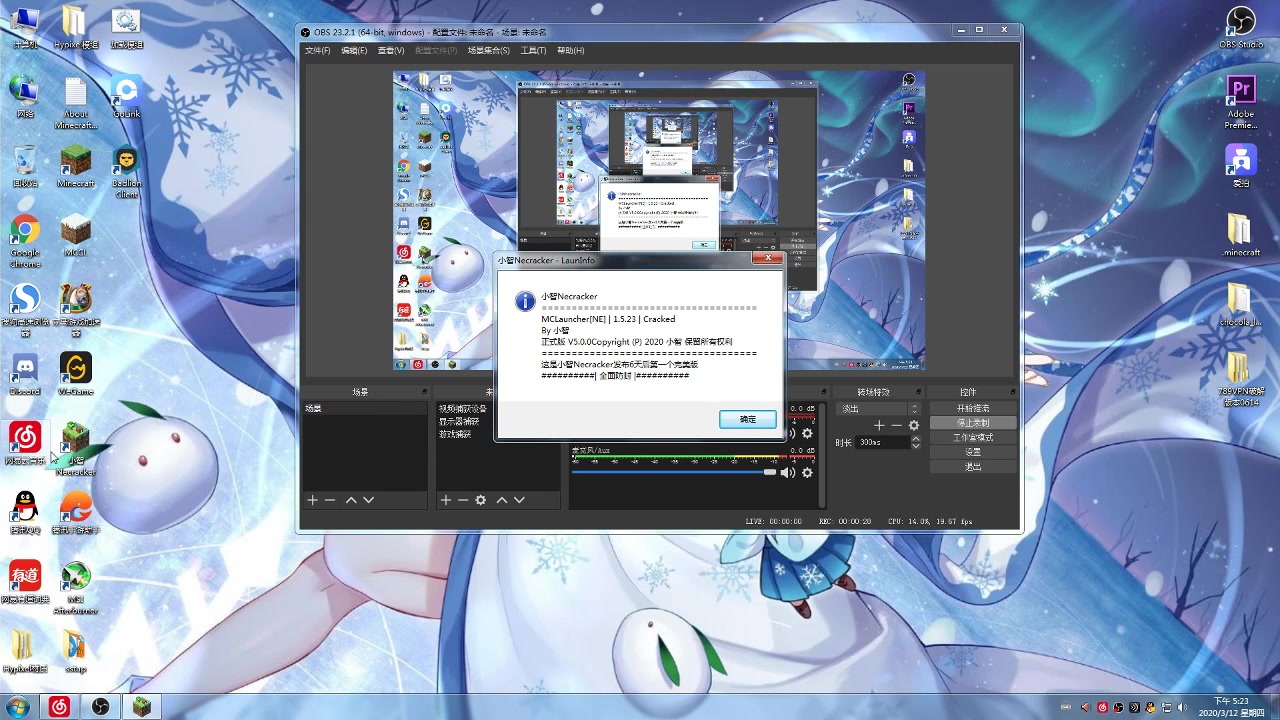Open 小智 Necracker desktop shortcut
This screenshot has width=1280, height=720.
[x=76, y=448]
